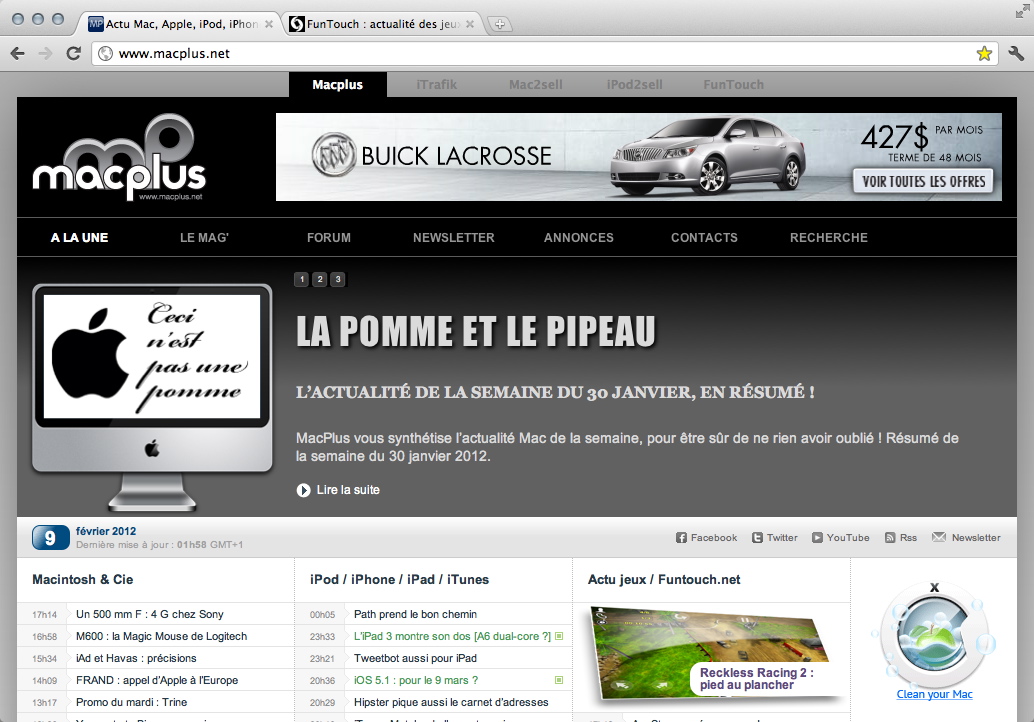This screenshot has width=1034, height=722.
Task: Click the iMac Ceci n'est pas une pomme image
Action: [152, 398]
